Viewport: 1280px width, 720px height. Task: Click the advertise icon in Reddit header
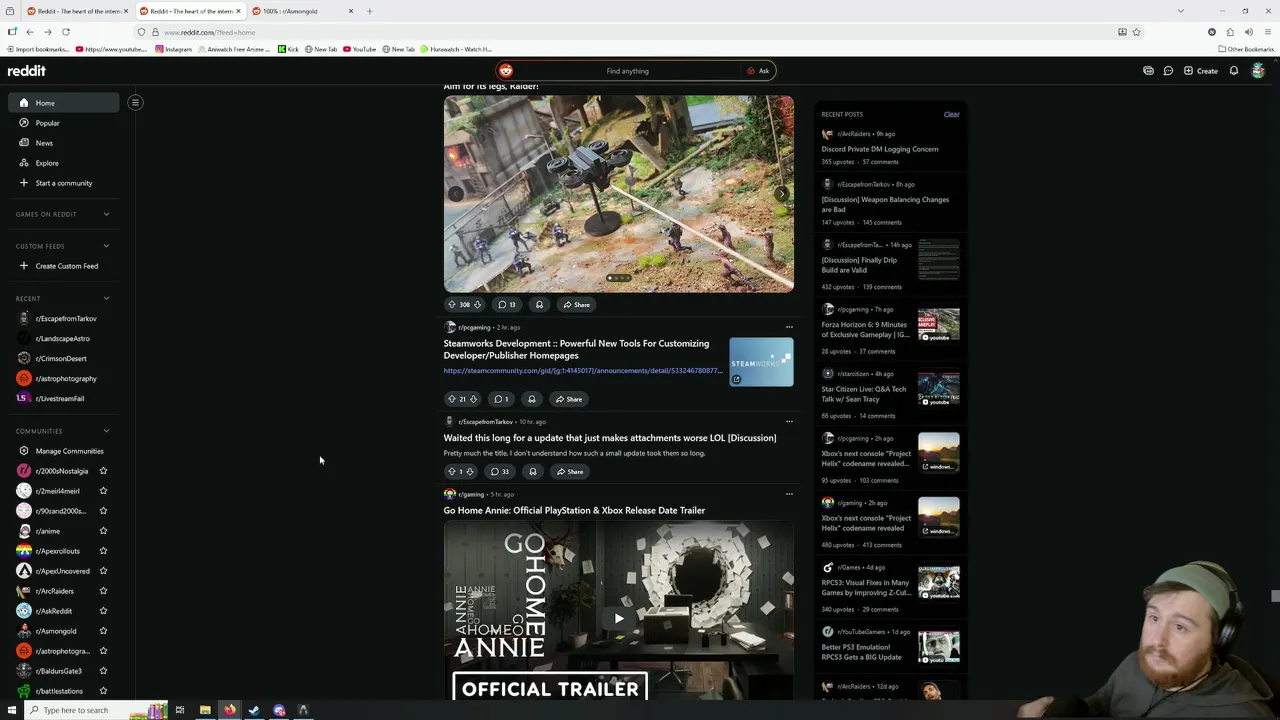[x=1148, y=71]
